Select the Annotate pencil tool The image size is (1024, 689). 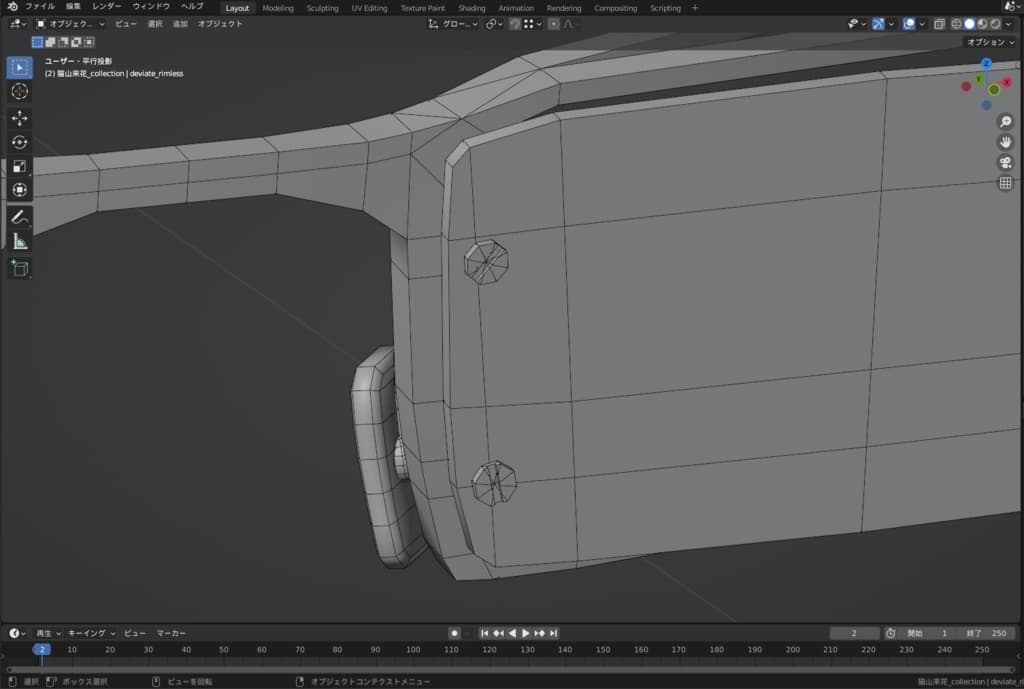pos(20,217)
